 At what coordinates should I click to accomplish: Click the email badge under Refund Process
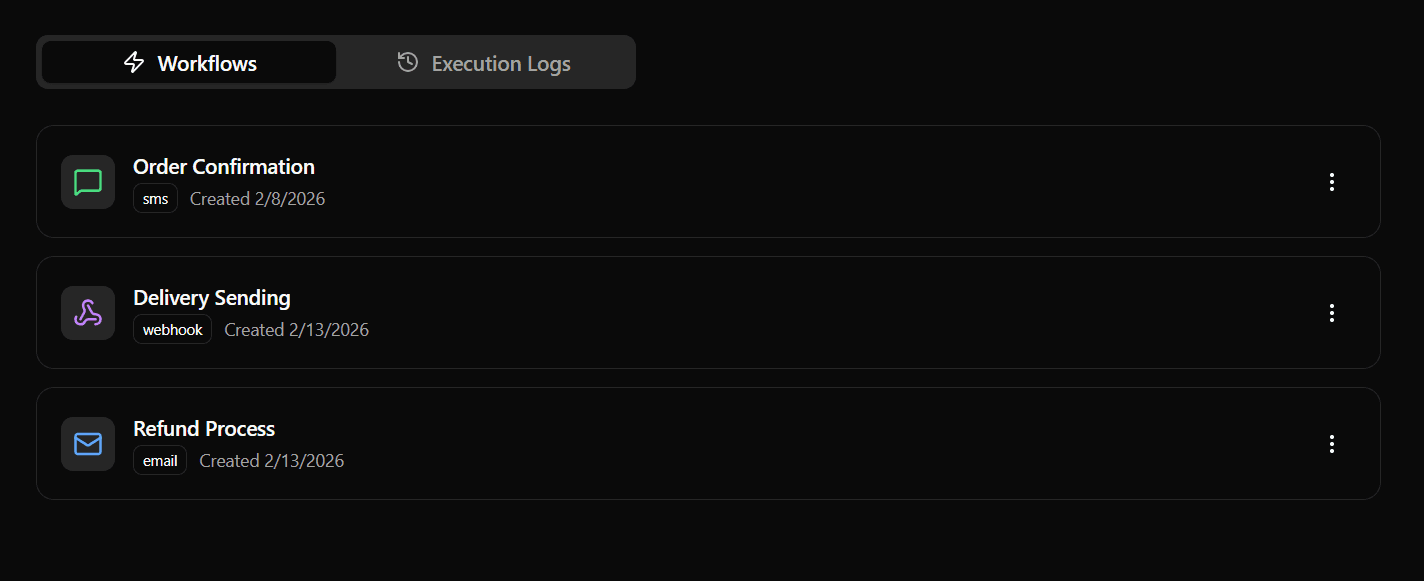tap(160, 460)
